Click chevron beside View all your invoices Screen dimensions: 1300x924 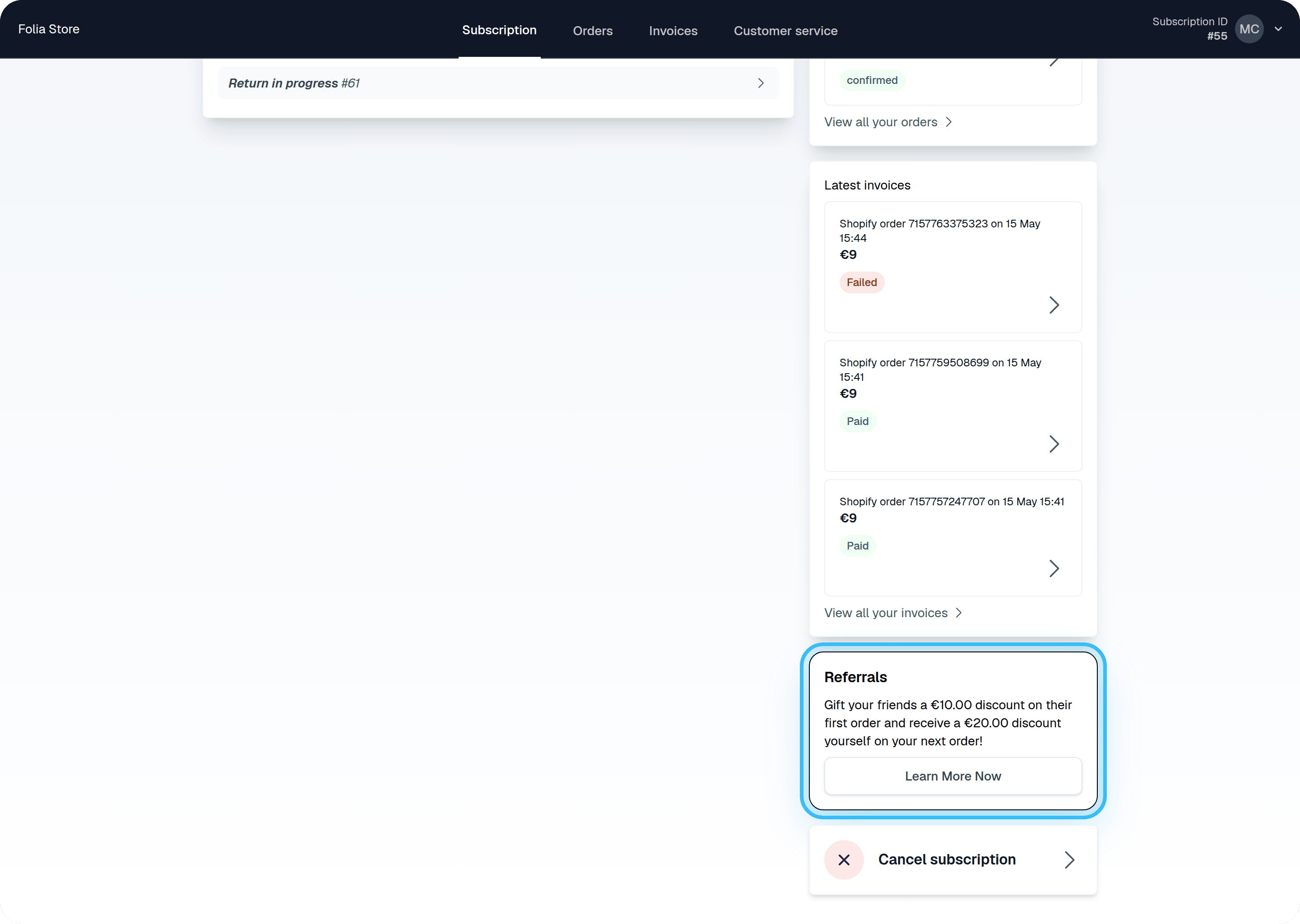pyautogui.click(x=958, y=613)
